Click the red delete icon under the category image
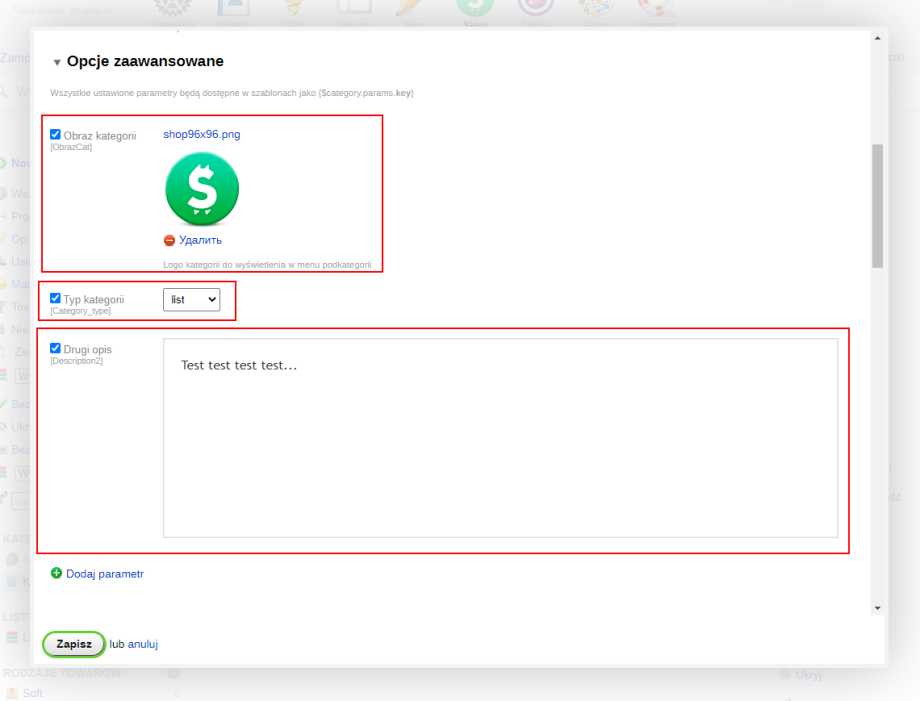The height and width of the screenshot is (701, 920). 169,240
